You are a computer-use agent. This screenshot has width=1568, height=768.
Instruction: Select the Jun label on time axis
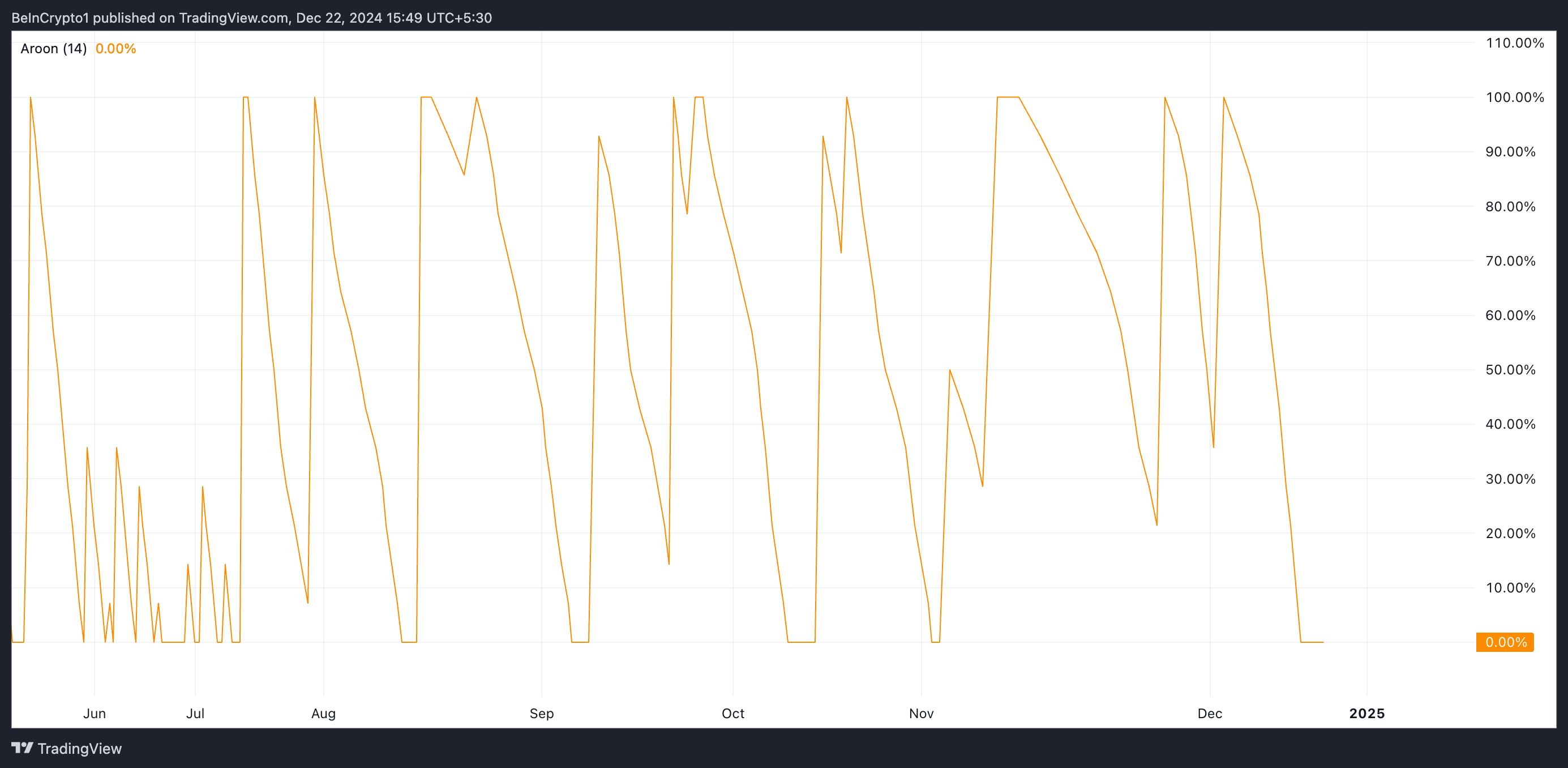click(95, 713)
